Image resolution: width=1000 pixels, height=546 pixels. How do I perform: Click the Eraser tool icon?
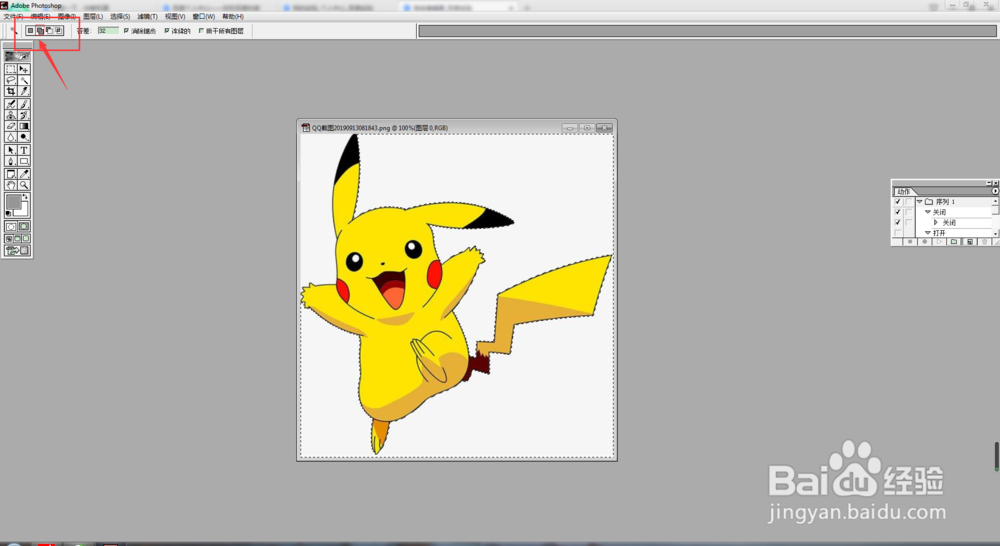point(11,126)
